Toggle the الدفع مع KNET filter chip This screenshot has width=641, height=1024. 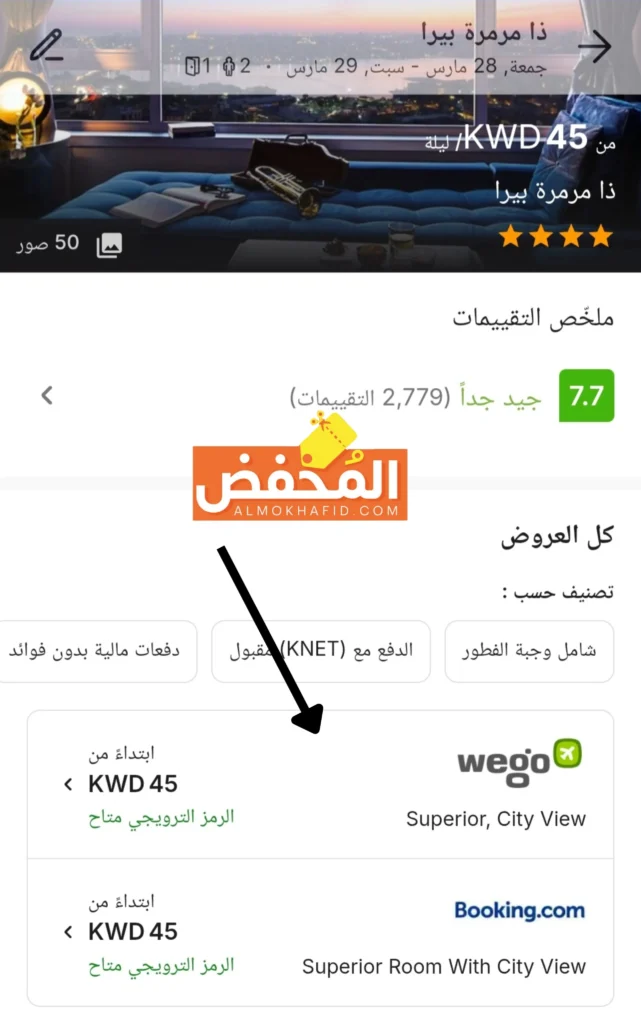click(x=320, y=651)
